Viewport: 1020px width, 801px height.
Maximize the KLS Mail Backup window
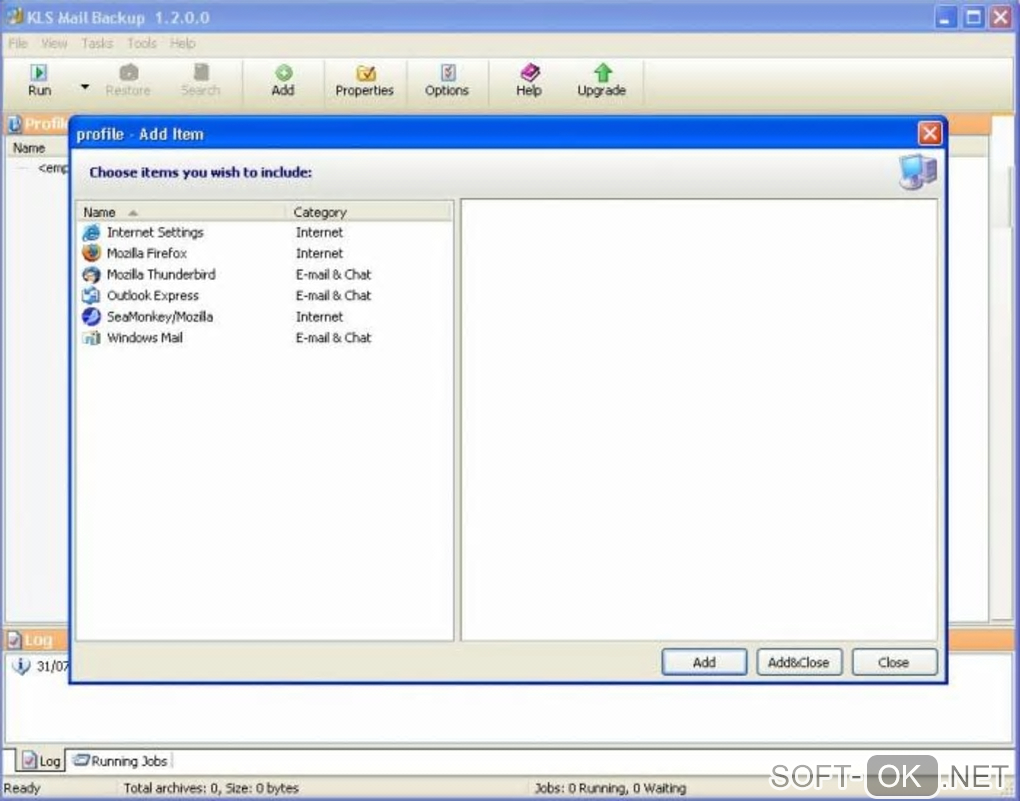tap(974, 17)
